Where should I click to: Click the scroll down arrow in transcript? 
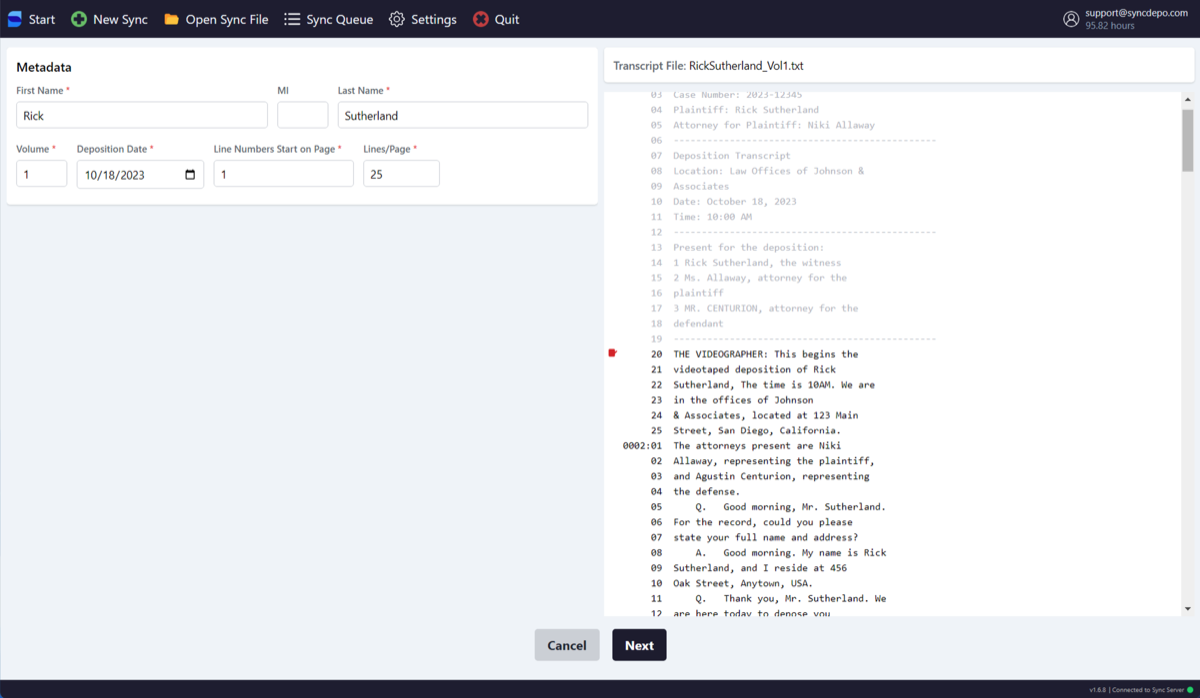click(1187, 608)
